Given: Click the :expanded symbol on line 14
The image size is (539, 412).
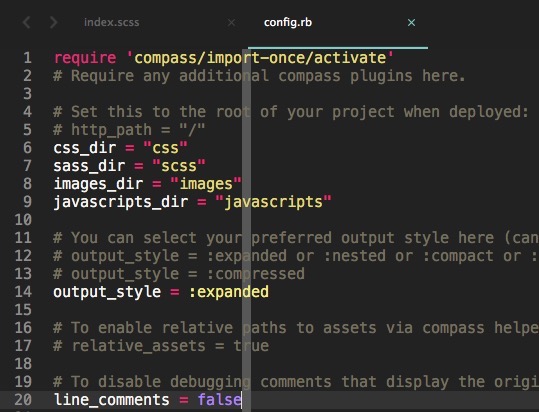Looking at the screenshot, I should (x=229, y=292).
